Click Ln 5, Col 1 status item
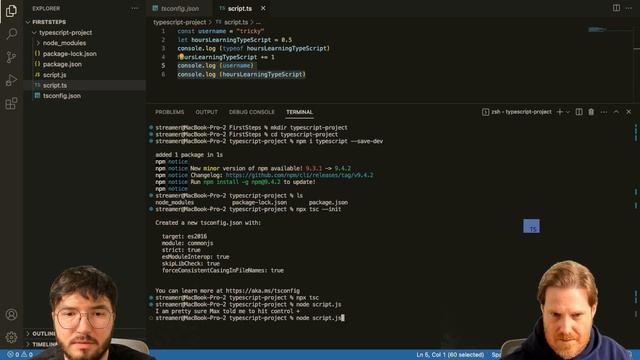 (x=450, y=355)
